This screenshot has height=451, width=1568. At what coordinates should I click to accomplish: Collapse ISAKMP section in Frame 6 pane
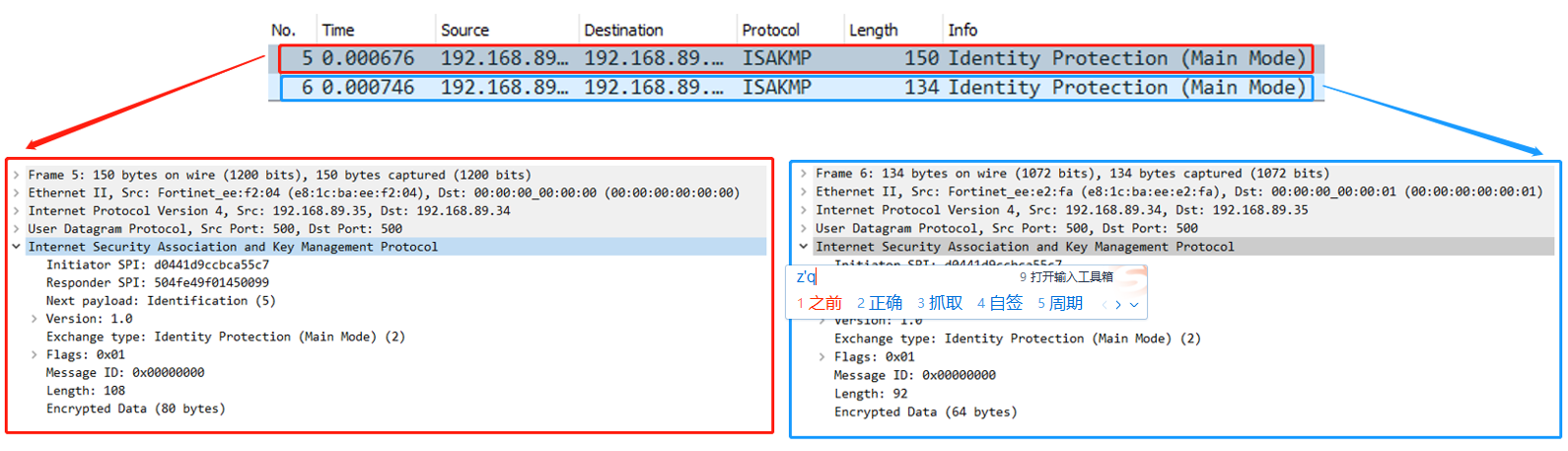click(x=804, y=247)
